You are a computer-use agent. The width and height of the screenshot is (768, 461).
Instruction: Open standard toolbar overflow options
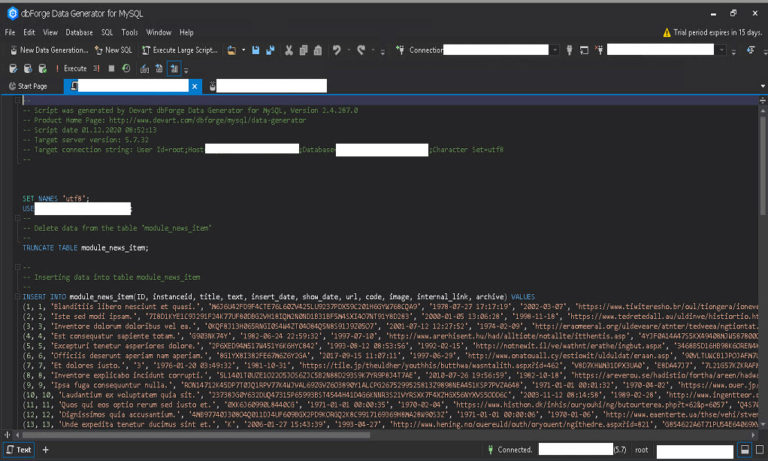383,51
